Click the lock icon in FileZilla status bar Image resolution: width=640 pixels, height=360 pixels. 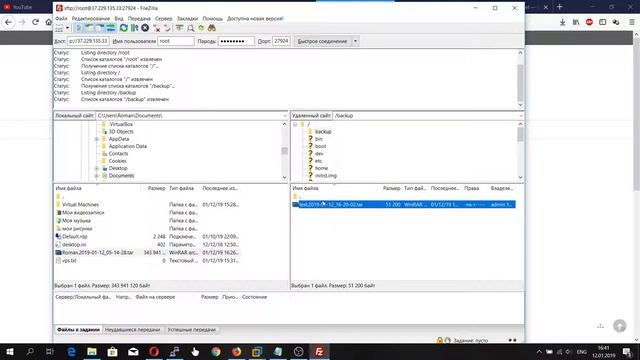(440, 340)
